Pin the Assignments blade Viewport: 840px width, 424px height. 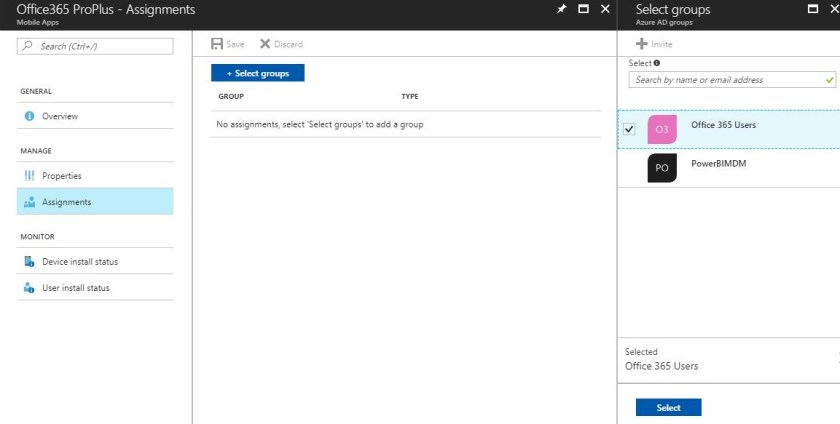tap(561, 9)
